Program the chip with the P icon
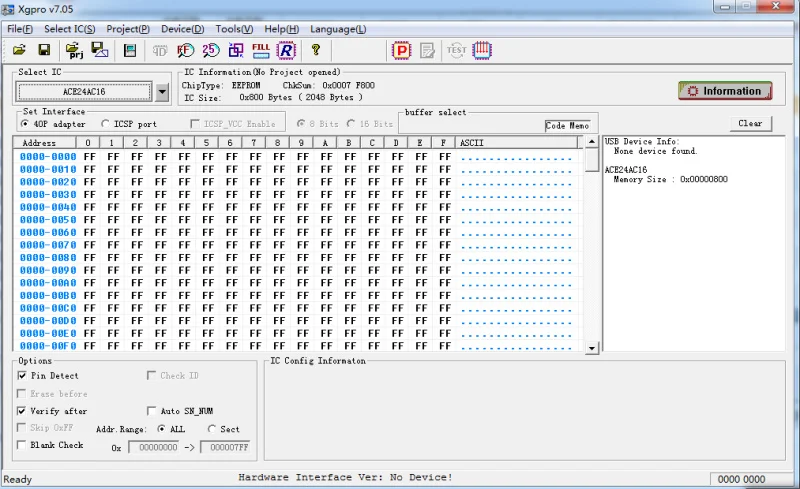 (x=402, y=50)
